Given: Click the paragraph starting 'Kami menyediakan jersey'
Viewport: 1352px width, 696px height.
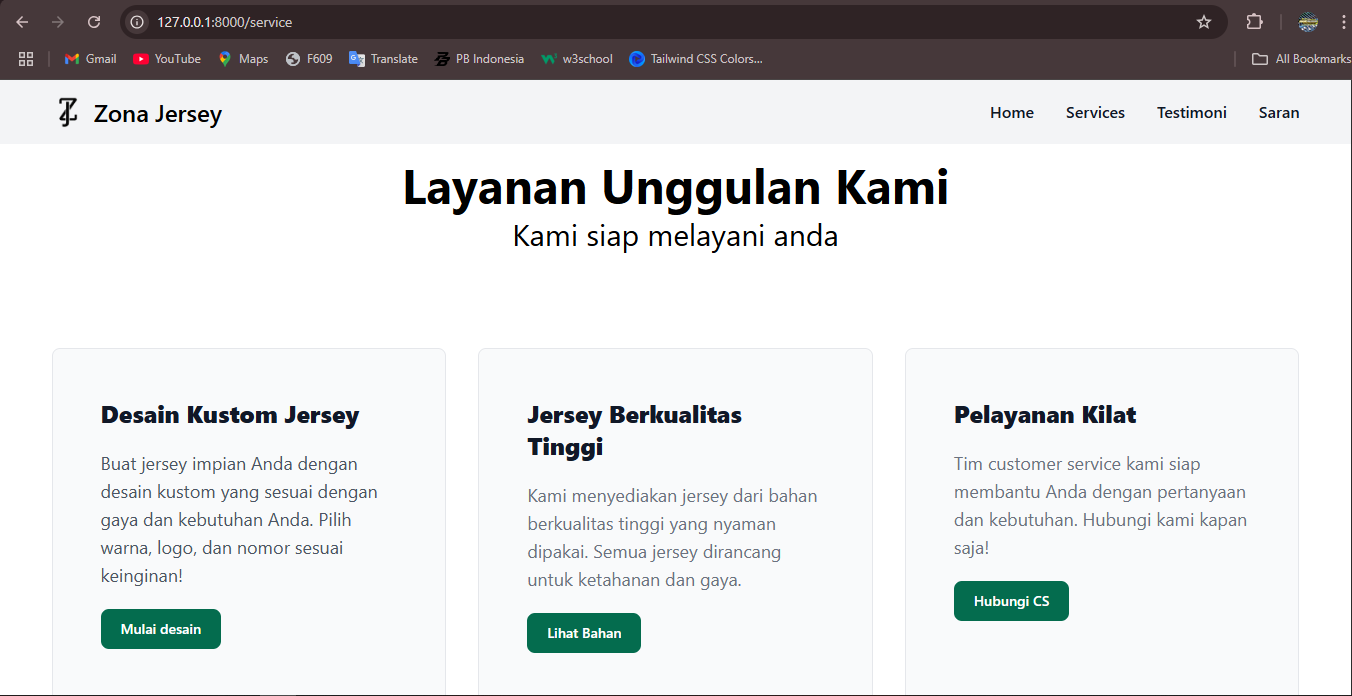Looking at the screenshot, I should click(x=672, y=538).
